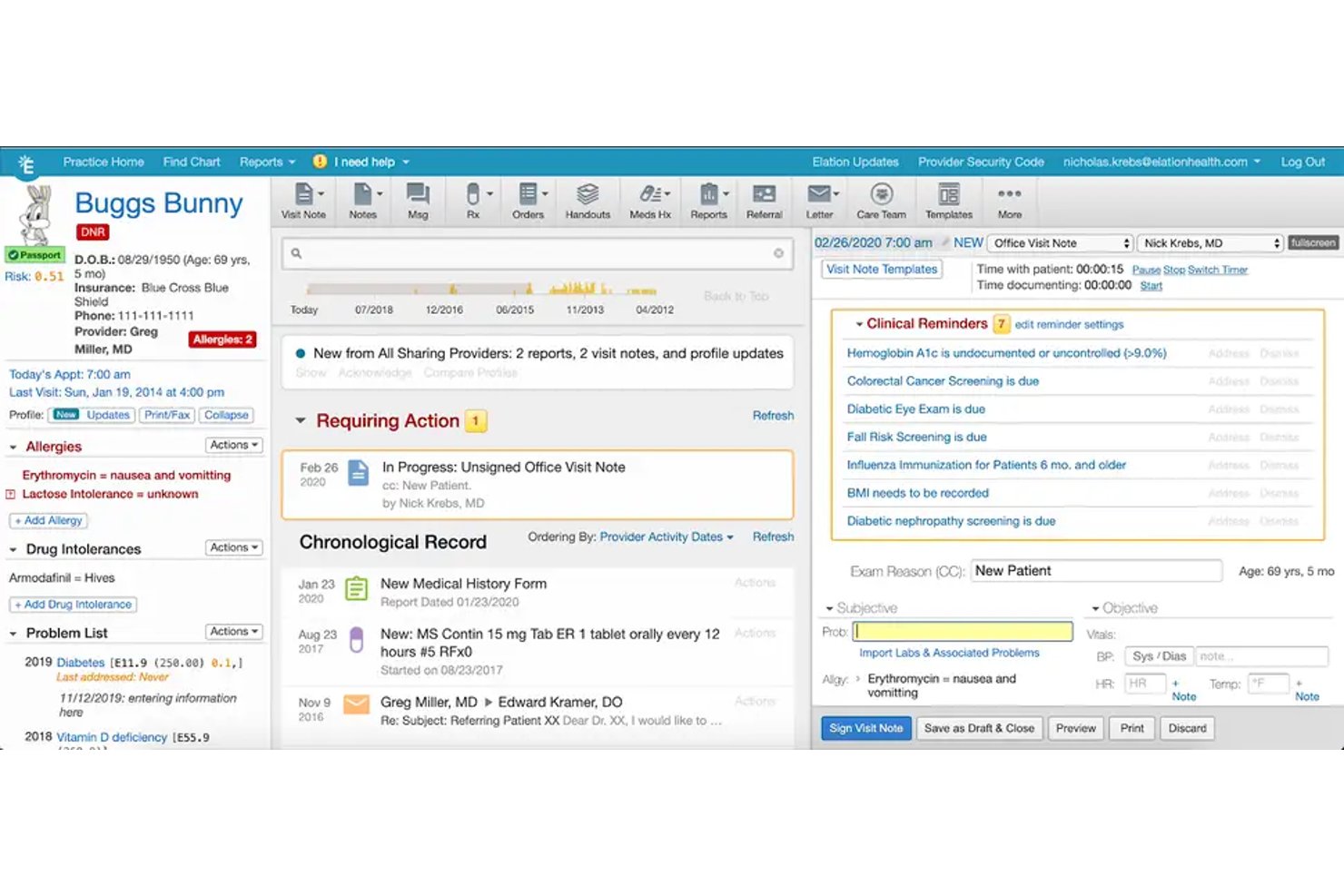Screen dimensions: 1344x896
Task: Open the More toolbar menu
Action: click(x=1010, y=202)
